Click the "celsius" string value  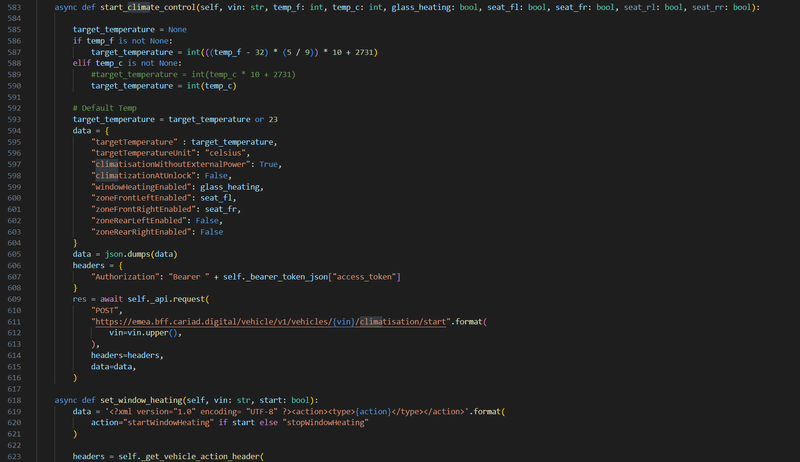coord(226,153)
